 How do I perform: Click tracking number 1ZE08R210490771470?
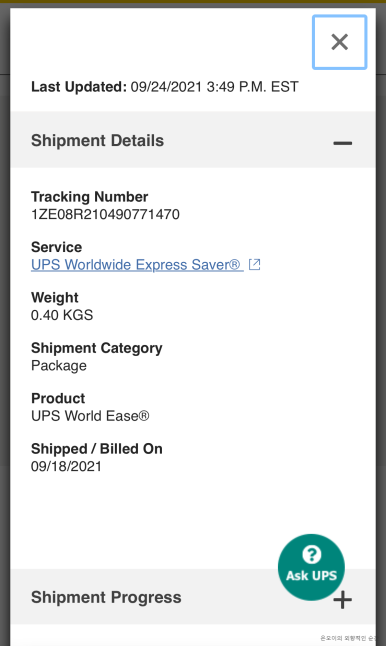[105, 215]
